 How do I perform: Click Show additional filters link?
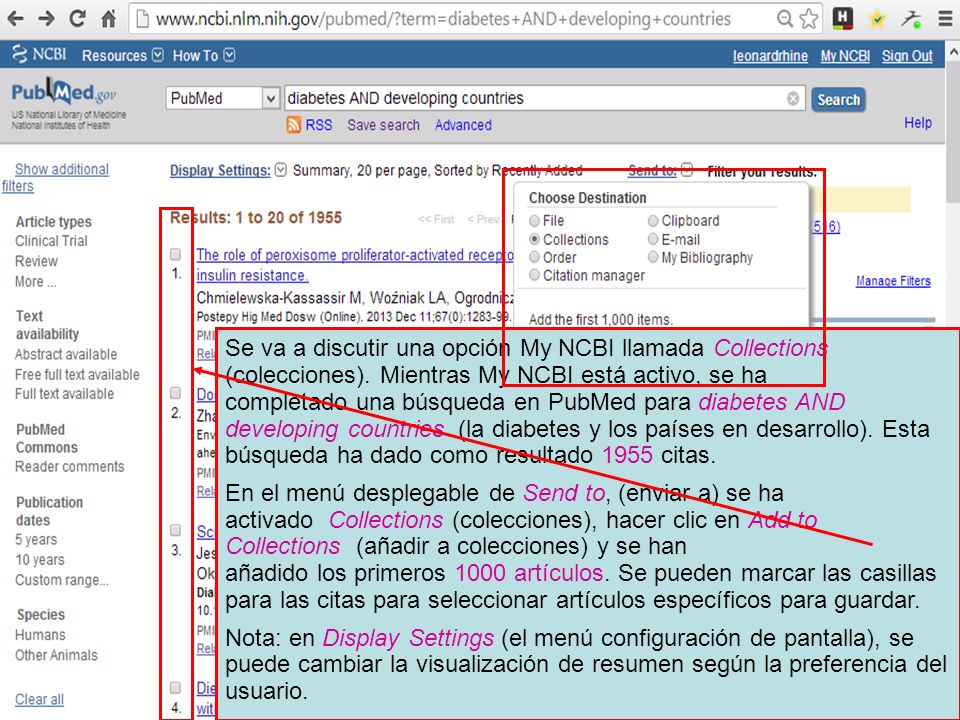tap(55, 178)
